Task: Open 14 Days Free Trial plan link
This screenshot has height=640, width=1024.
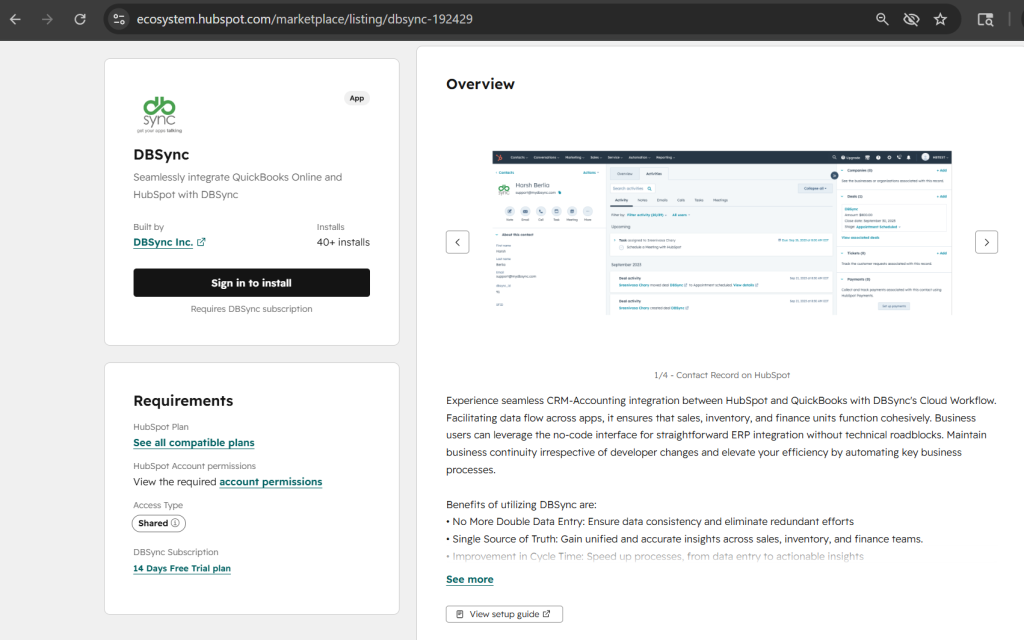Action: point(182,568)
